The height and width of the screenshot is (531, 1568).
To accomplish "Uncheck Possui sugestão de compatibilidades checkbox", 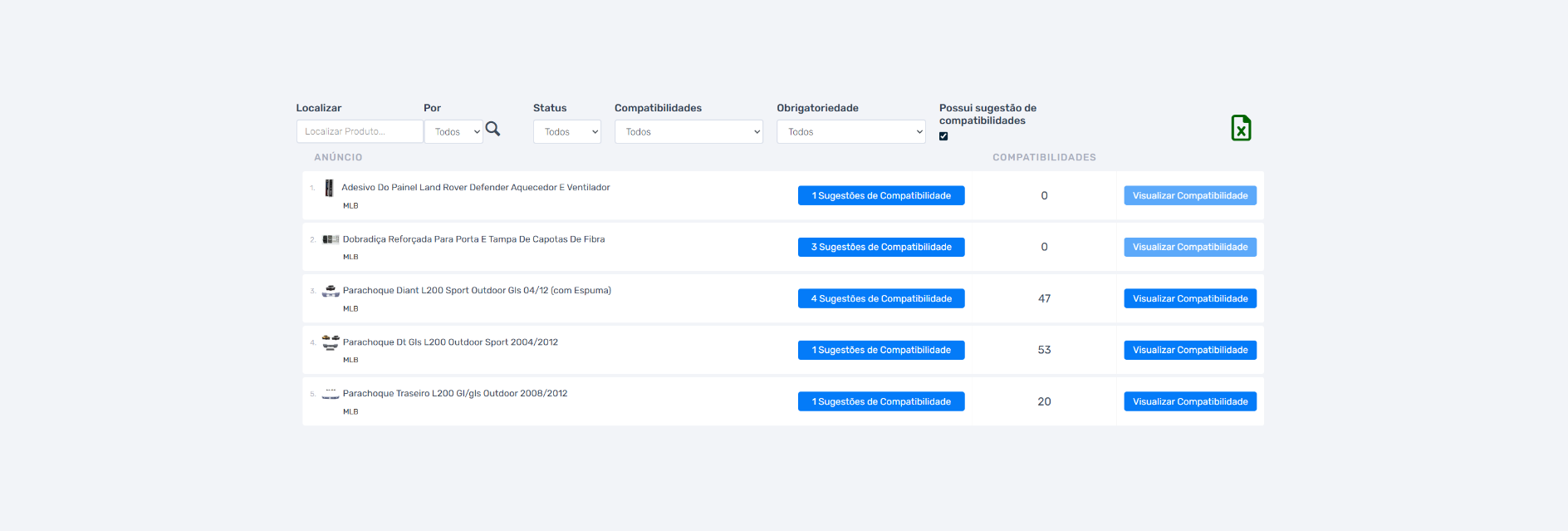I will pyautogui.click(x=943, y=136).
